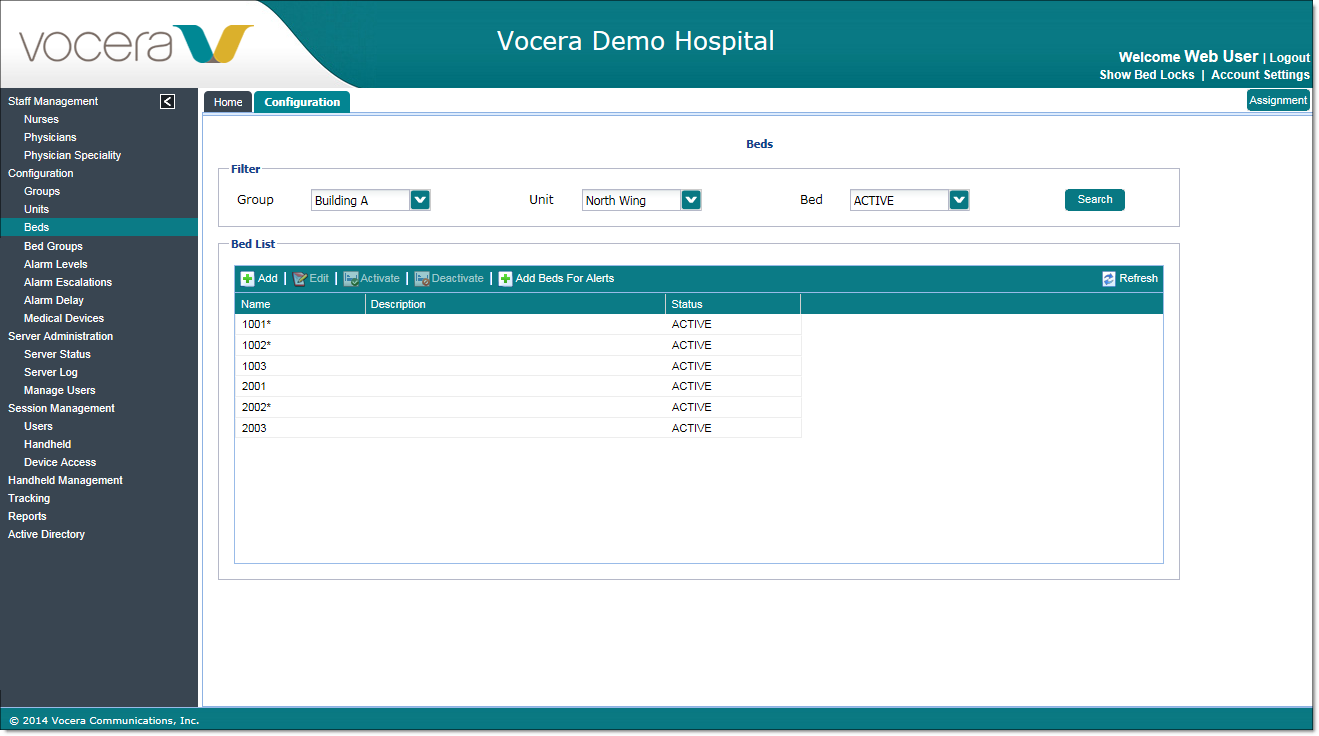The image size is (1319, 736).
Task: Open Manage Users in sidebar
Action: 60,390
